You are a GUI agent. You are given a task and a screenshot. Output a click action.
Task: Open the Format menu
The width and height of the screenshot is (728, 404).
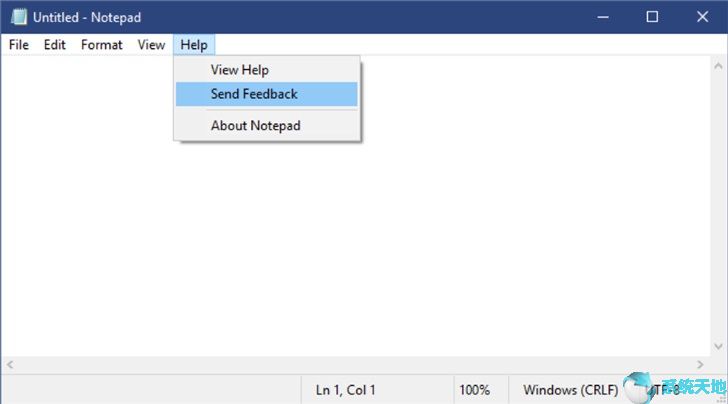point(102,45)
